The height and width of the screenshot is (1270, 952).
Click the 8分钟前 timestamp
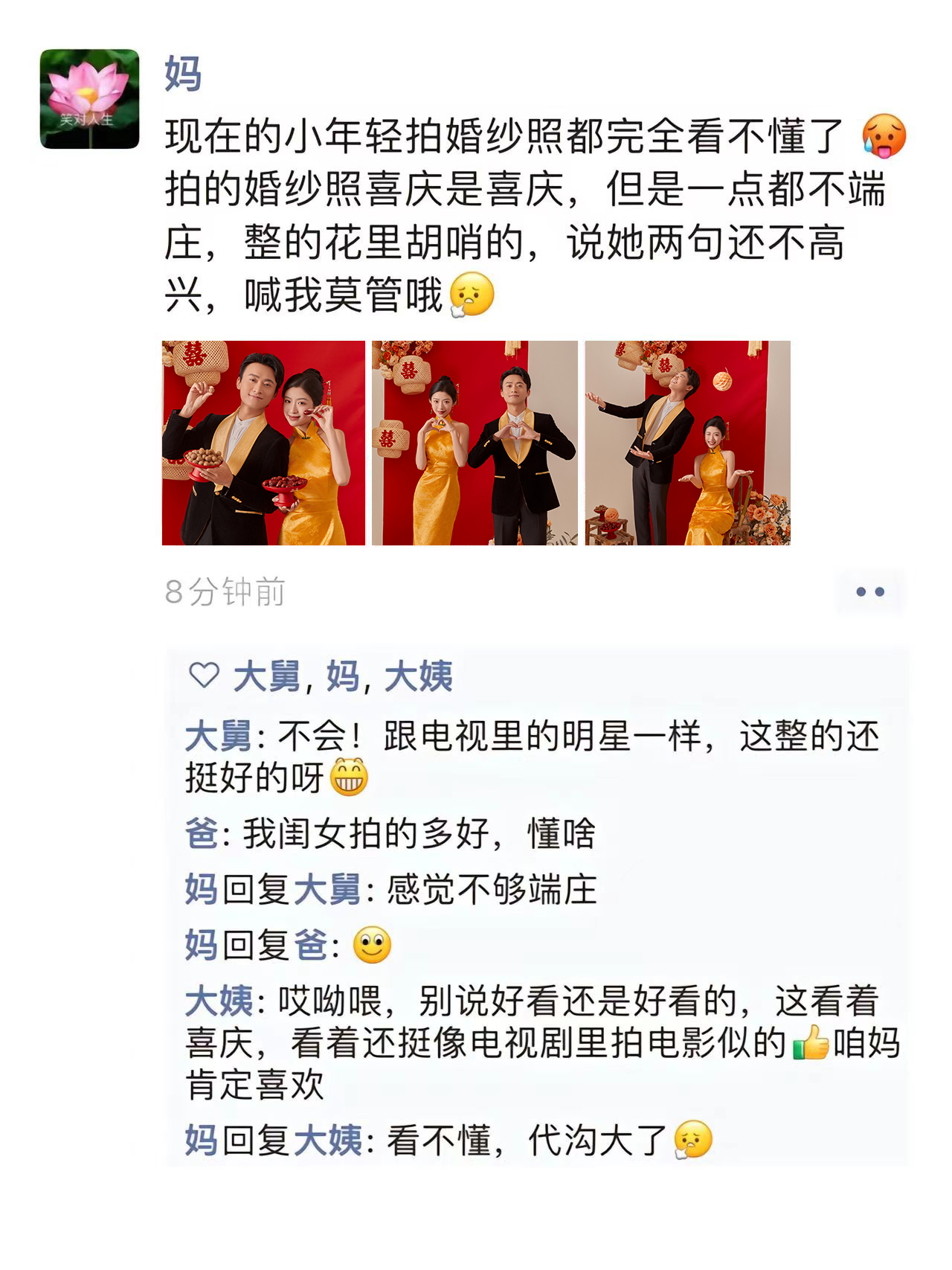tap(225, 592)
